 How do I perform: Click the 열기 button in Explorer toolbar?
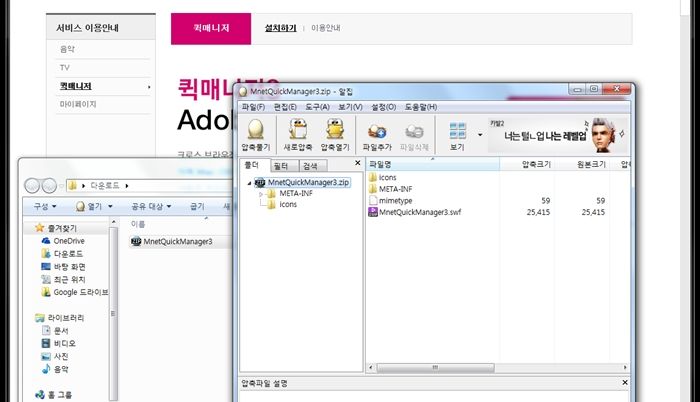tap(89, 206)
